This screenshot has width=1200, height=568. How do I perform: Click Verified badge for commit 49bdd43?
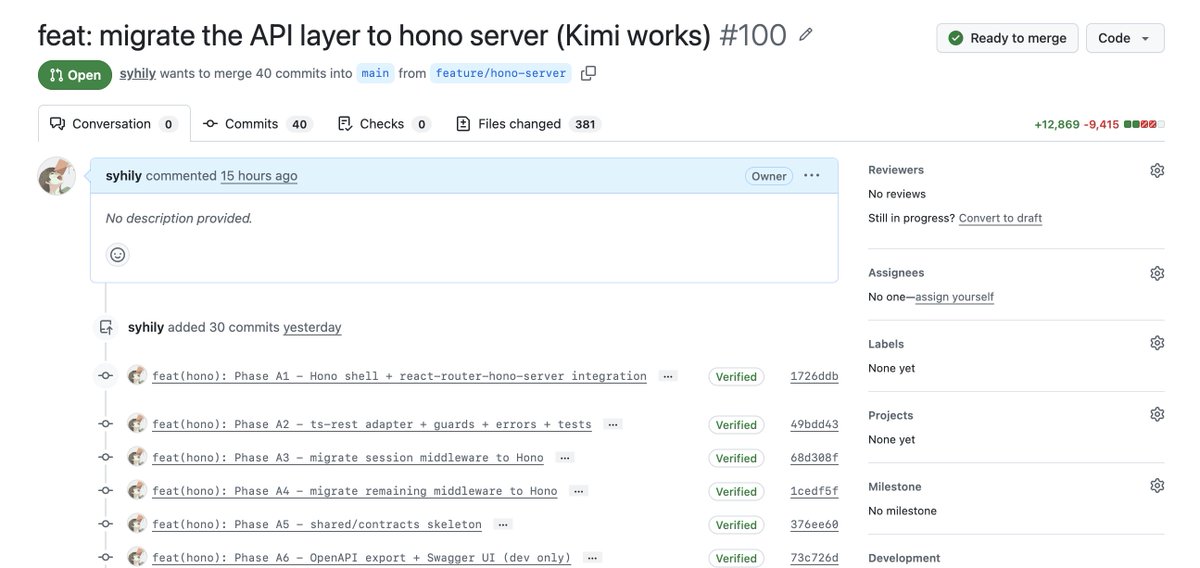(x=736, y=425)
